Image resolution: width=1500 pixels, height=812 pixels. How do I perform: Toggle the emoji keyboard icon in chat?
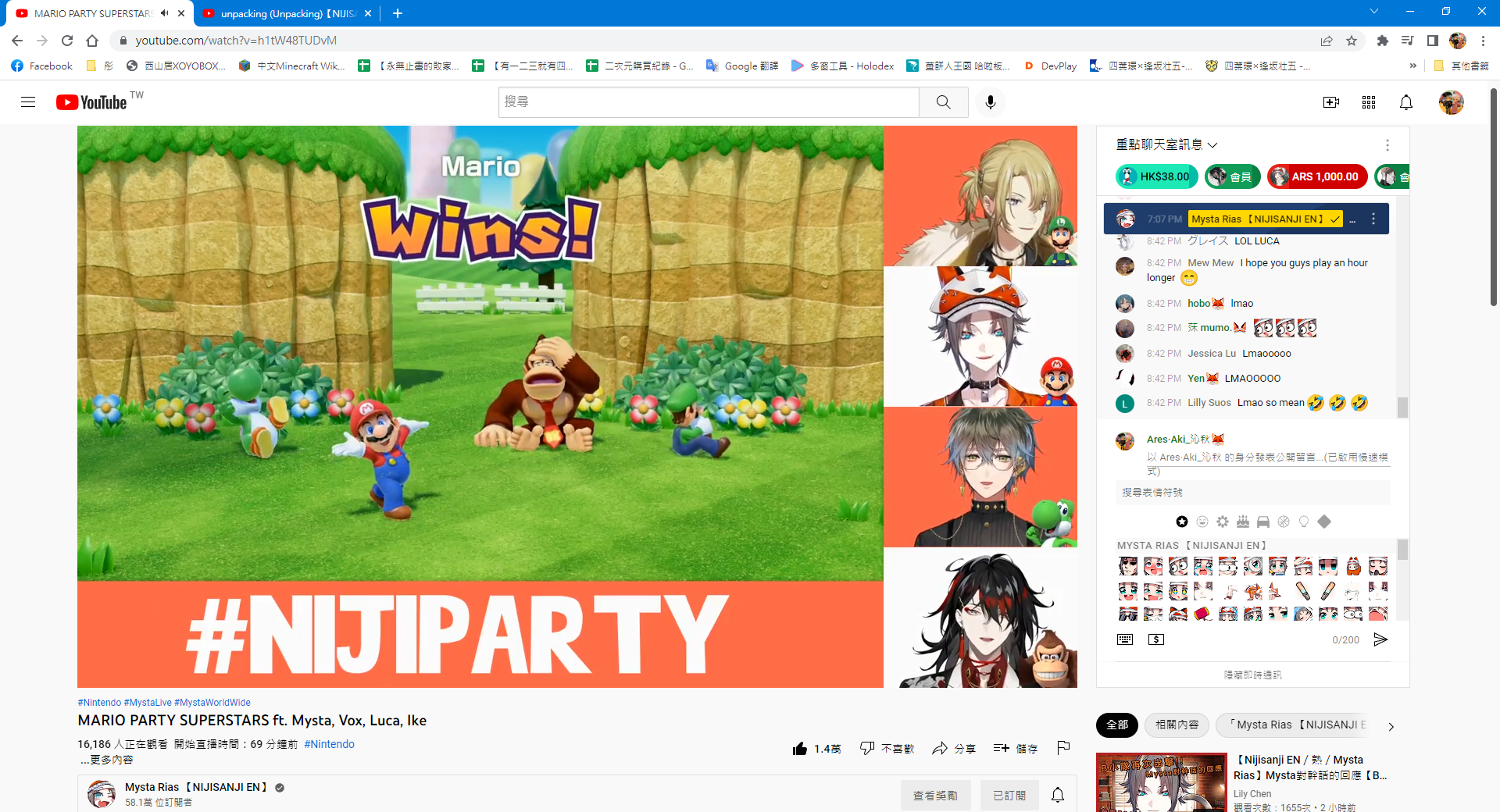coord(1125,639)
